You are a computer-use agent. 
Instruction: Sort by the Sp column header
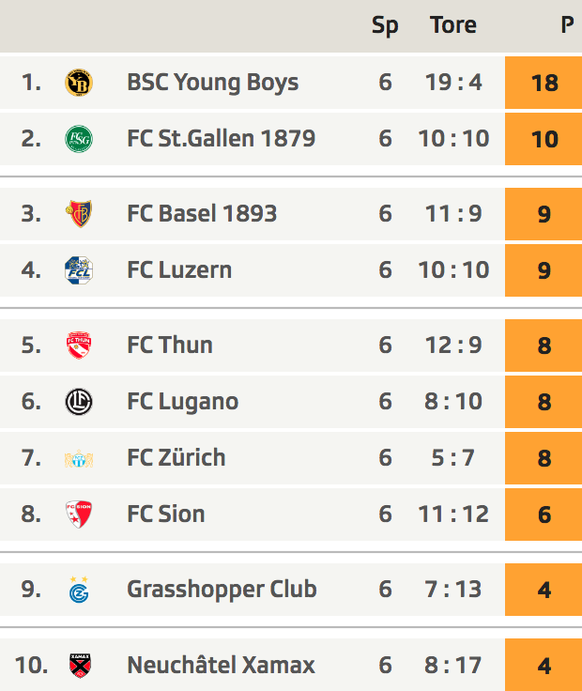point(385,26)
